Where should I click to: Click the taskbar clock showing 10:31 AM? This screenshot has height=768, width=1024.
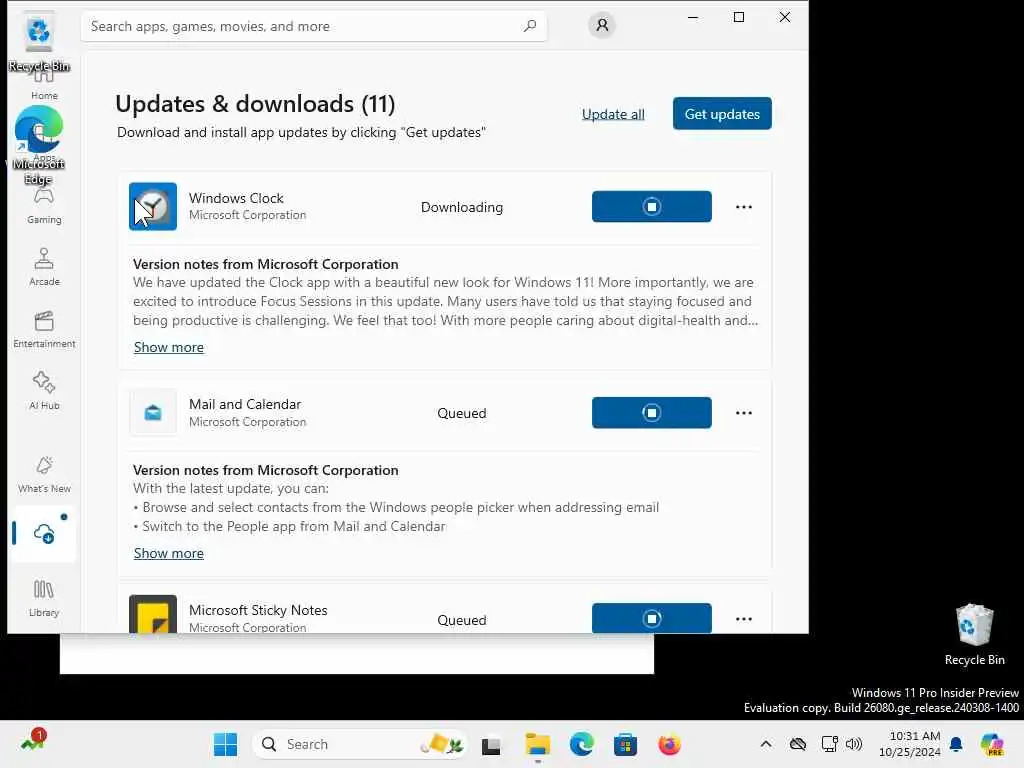click(909, 744)
